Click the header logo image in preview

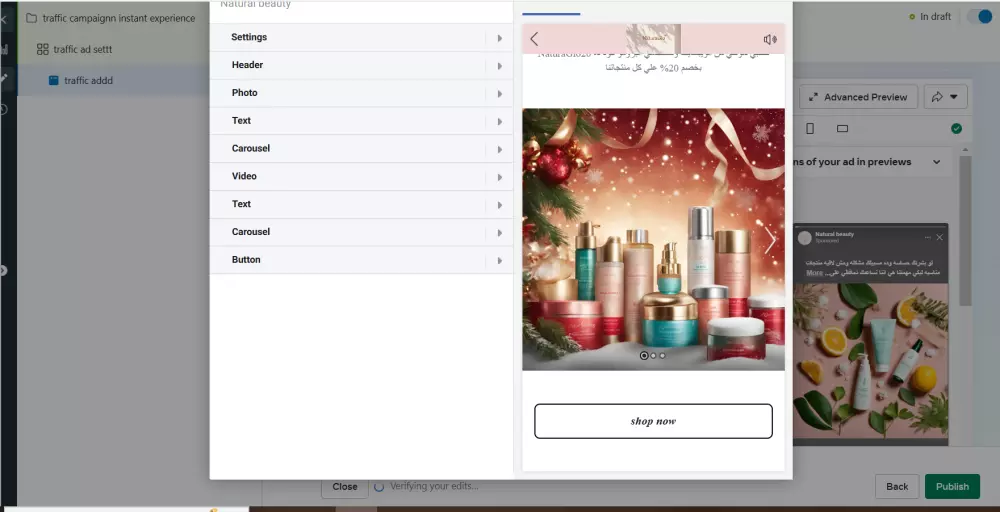tap(653, 39)
